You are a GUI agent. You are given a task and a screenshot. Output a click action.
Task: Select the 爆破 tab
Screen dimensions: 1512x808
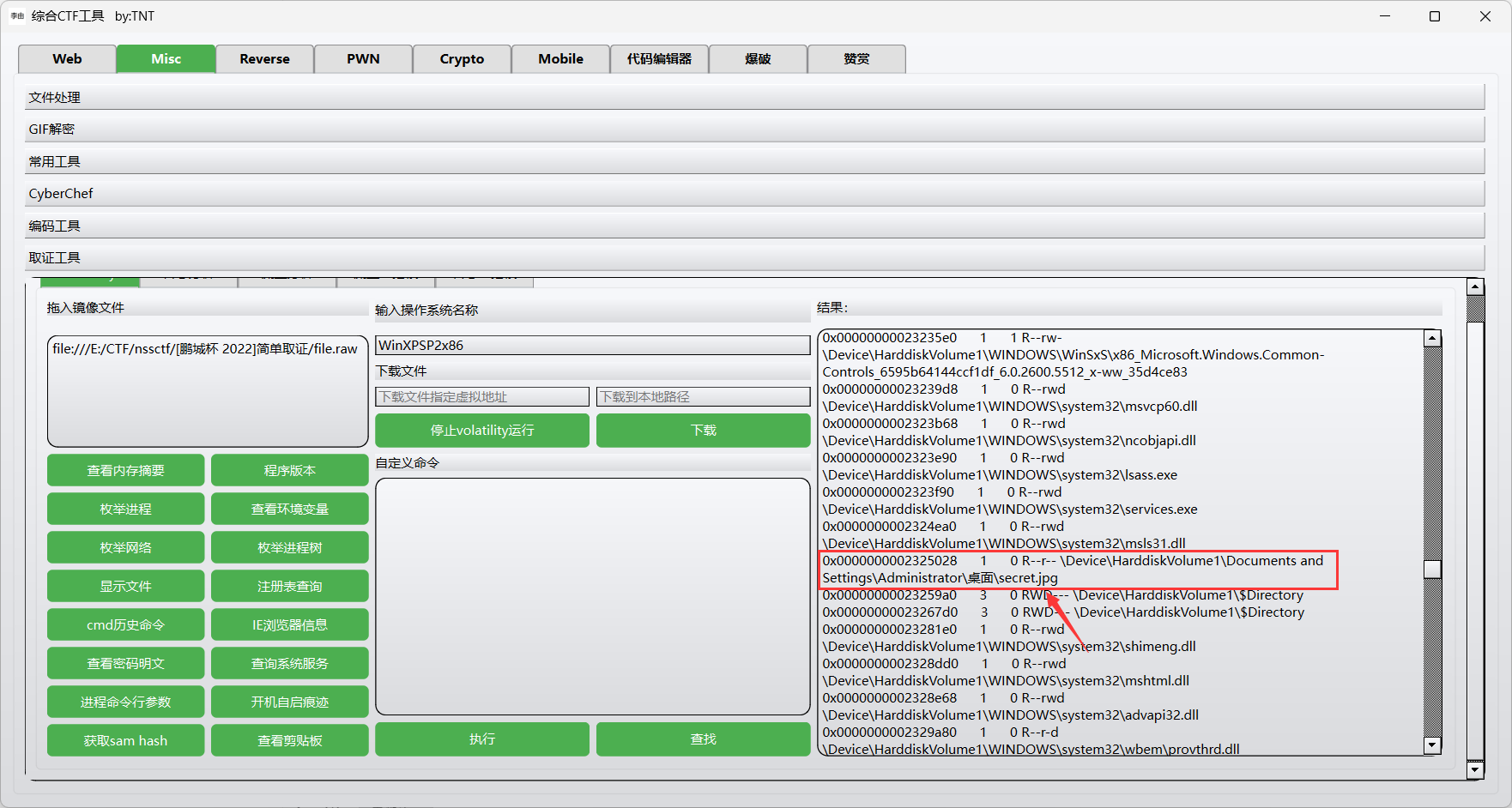pyautogui.click(x=758, y=59)
